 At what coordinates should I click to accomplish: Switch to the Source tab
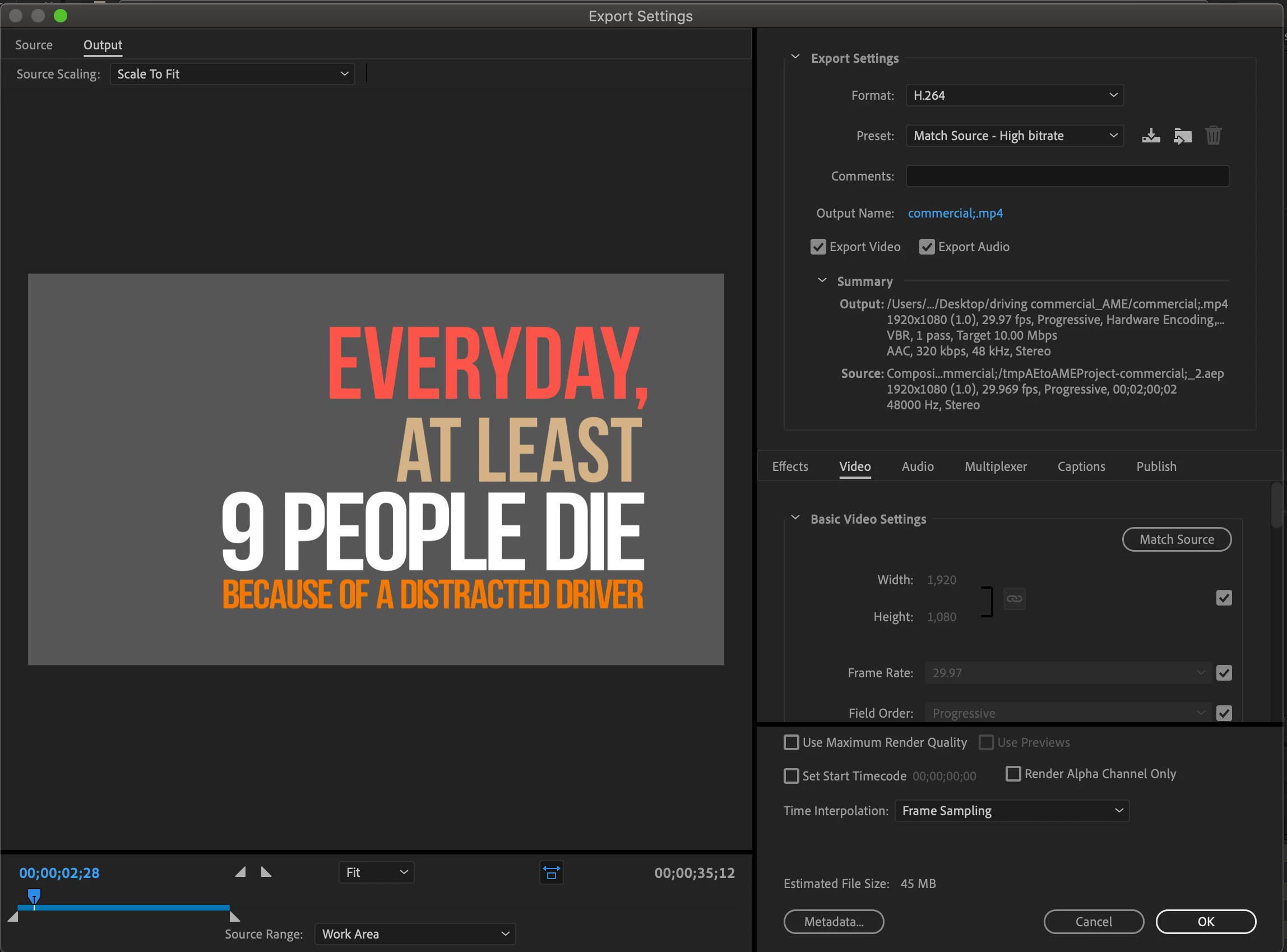[34, 45]
